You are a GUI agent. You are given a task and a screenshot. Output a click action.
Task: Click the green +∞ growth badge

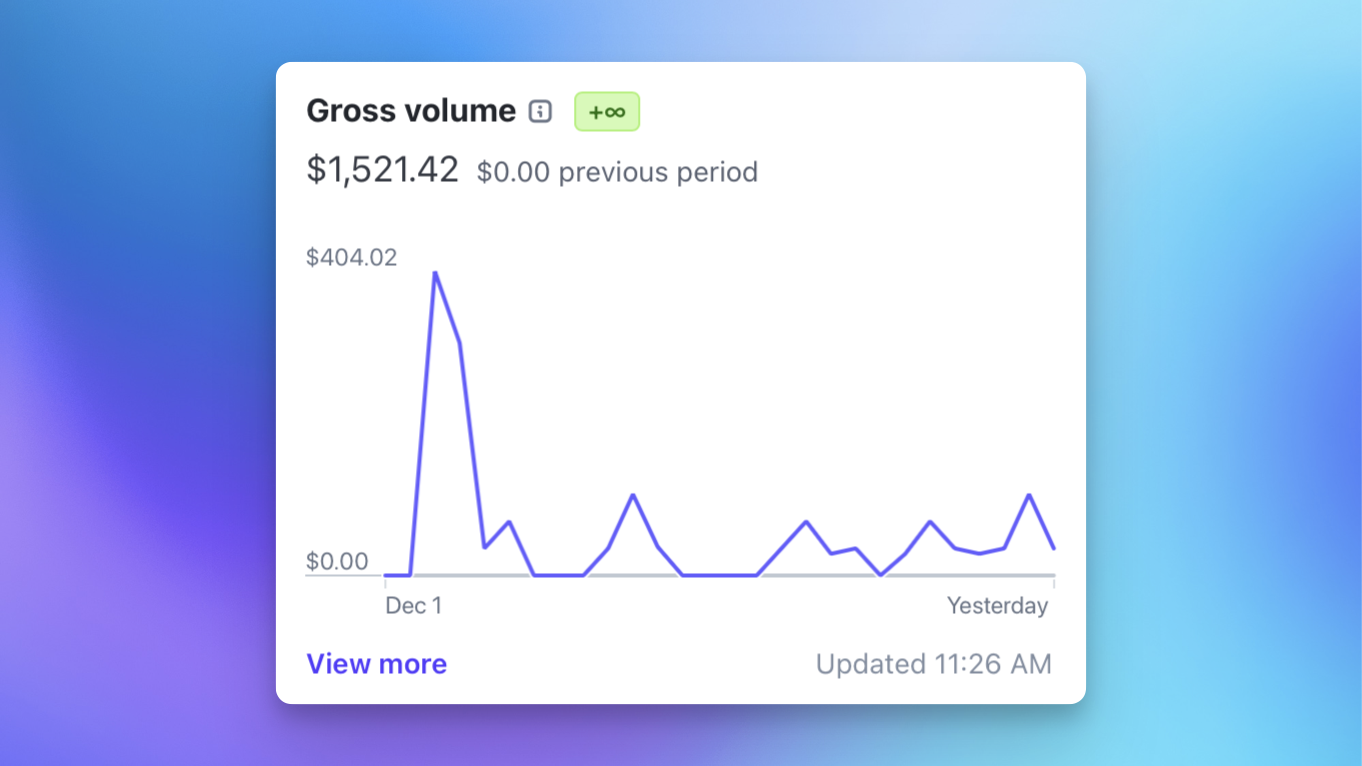click(606, 111)
